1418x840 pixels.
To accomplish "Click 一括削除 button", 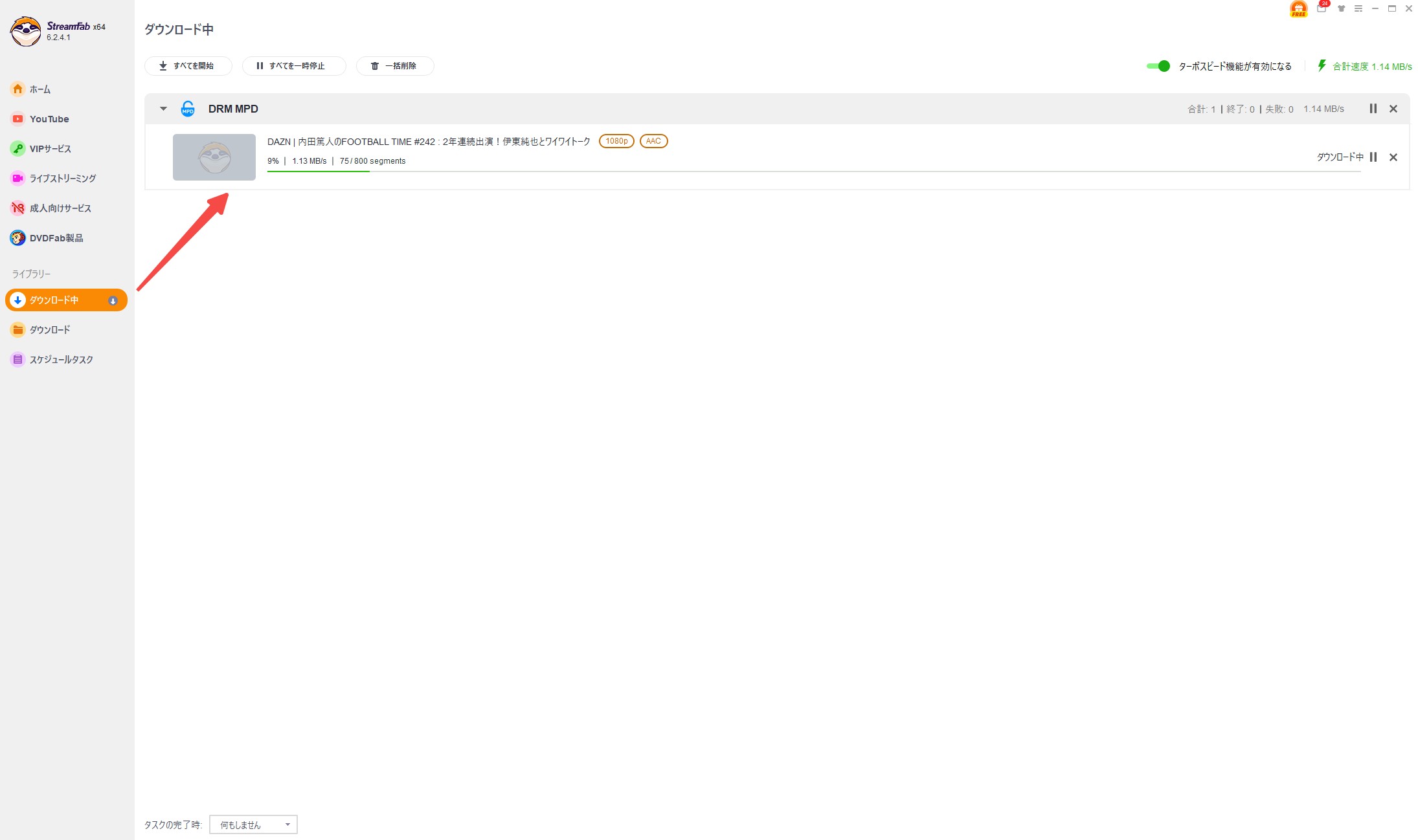I will (x=395, y=66).
